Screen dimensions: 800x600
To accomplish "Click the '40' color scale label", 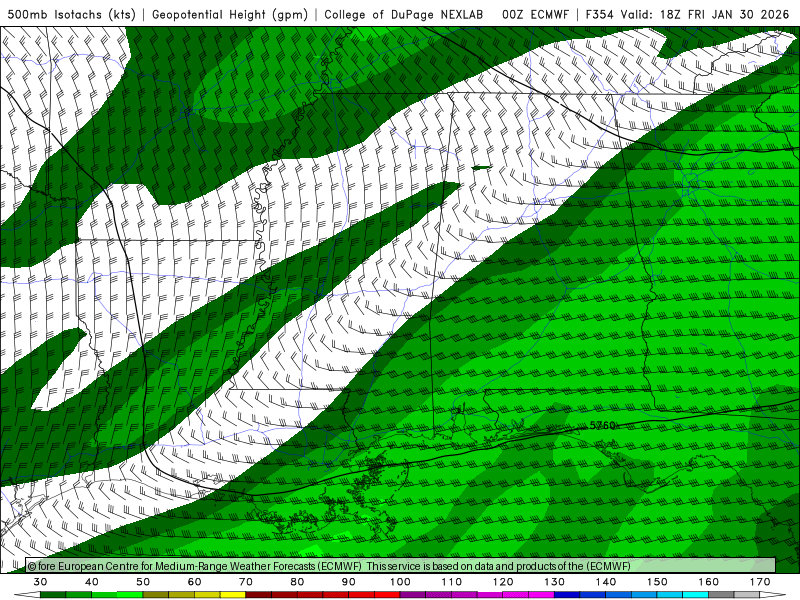I will tap(92, 582).
